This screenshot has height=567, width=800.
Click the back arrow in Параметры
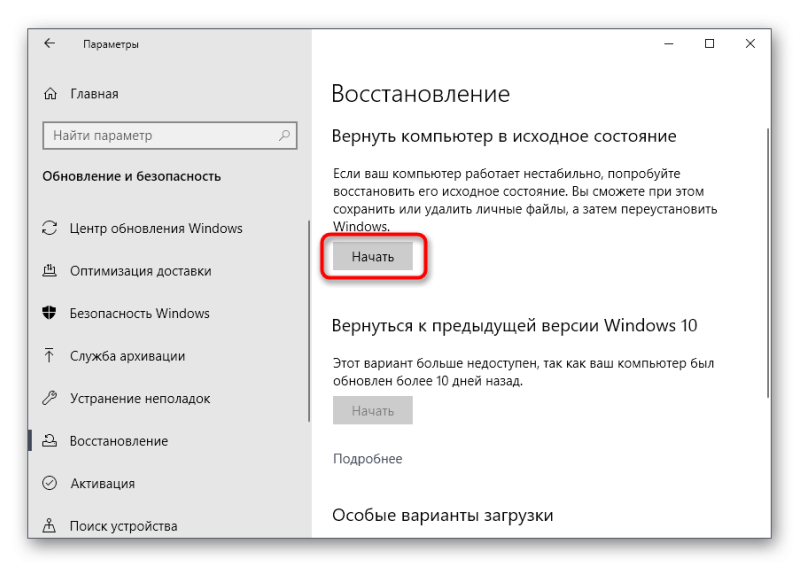point(49,43)
